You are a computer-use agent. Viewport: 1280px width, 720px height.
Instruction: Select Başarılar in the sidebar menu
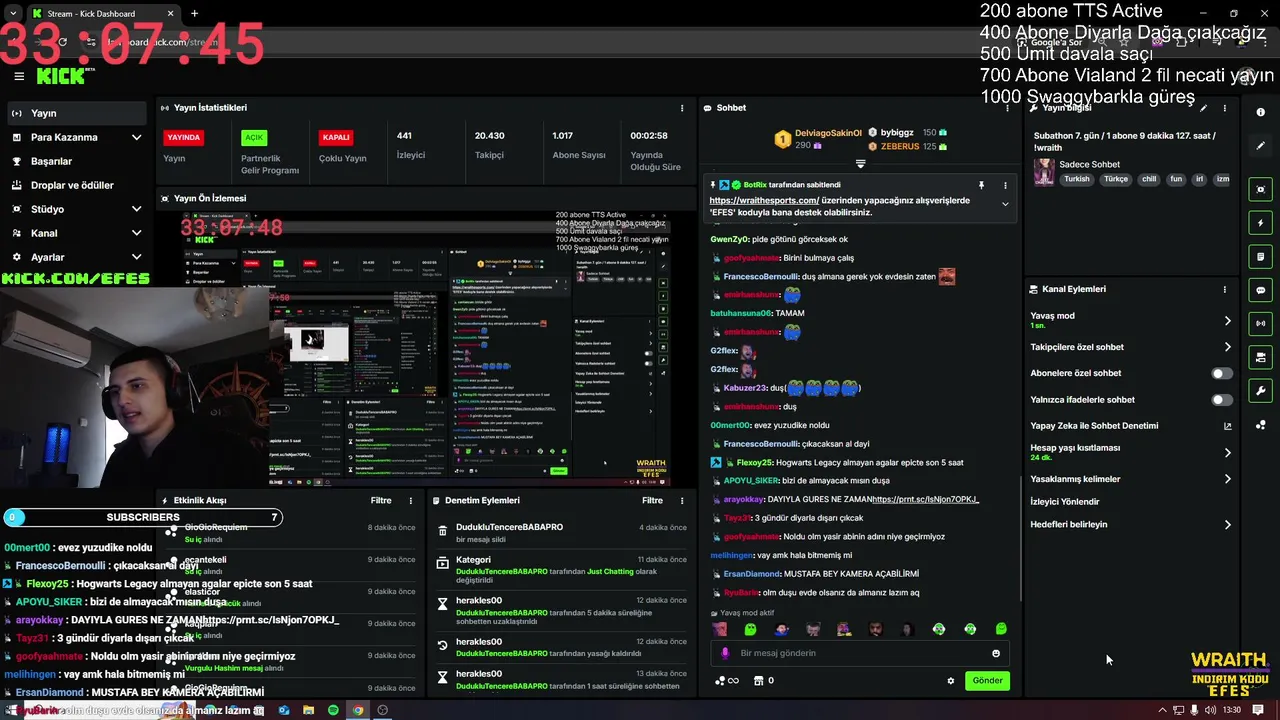point(77,161)
